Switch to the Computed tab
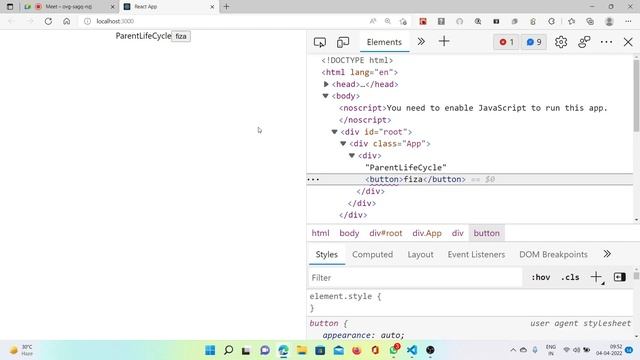The height and width of the screenshot is (360, 640). (x=373, y=254)
